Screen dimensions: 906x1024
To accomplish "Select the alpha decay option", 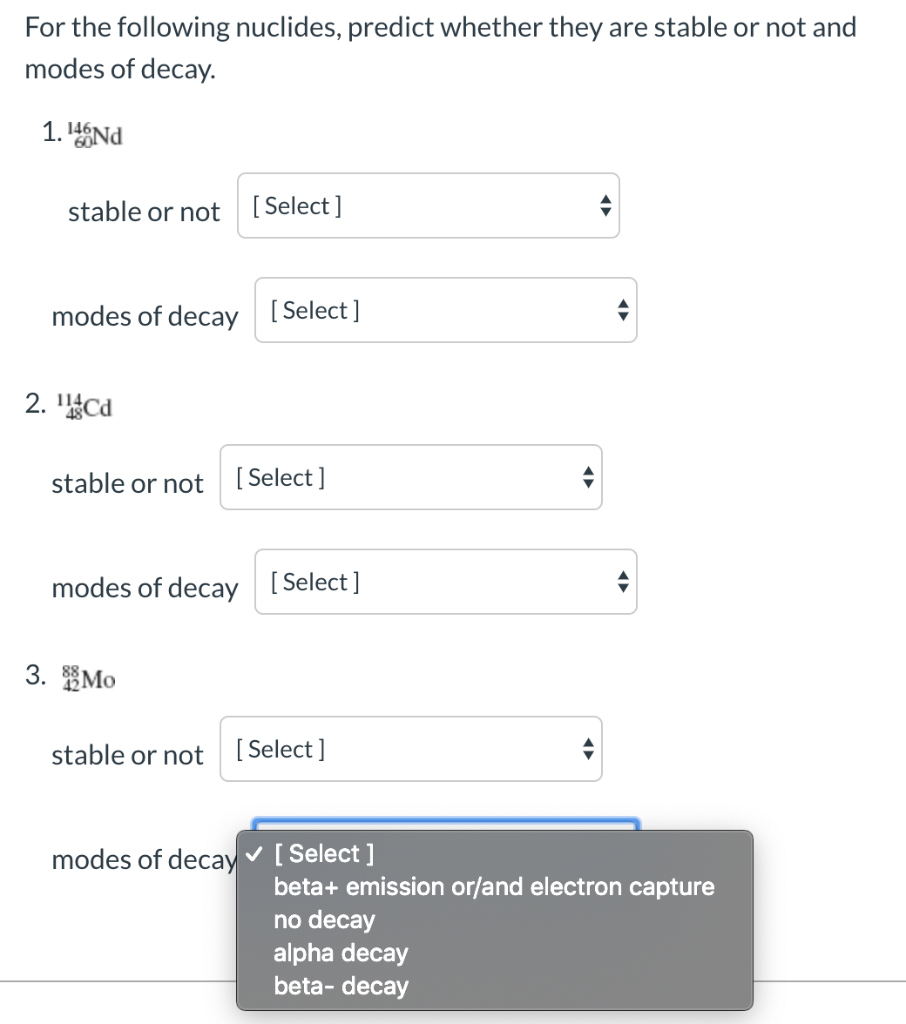I will [341, 953].
